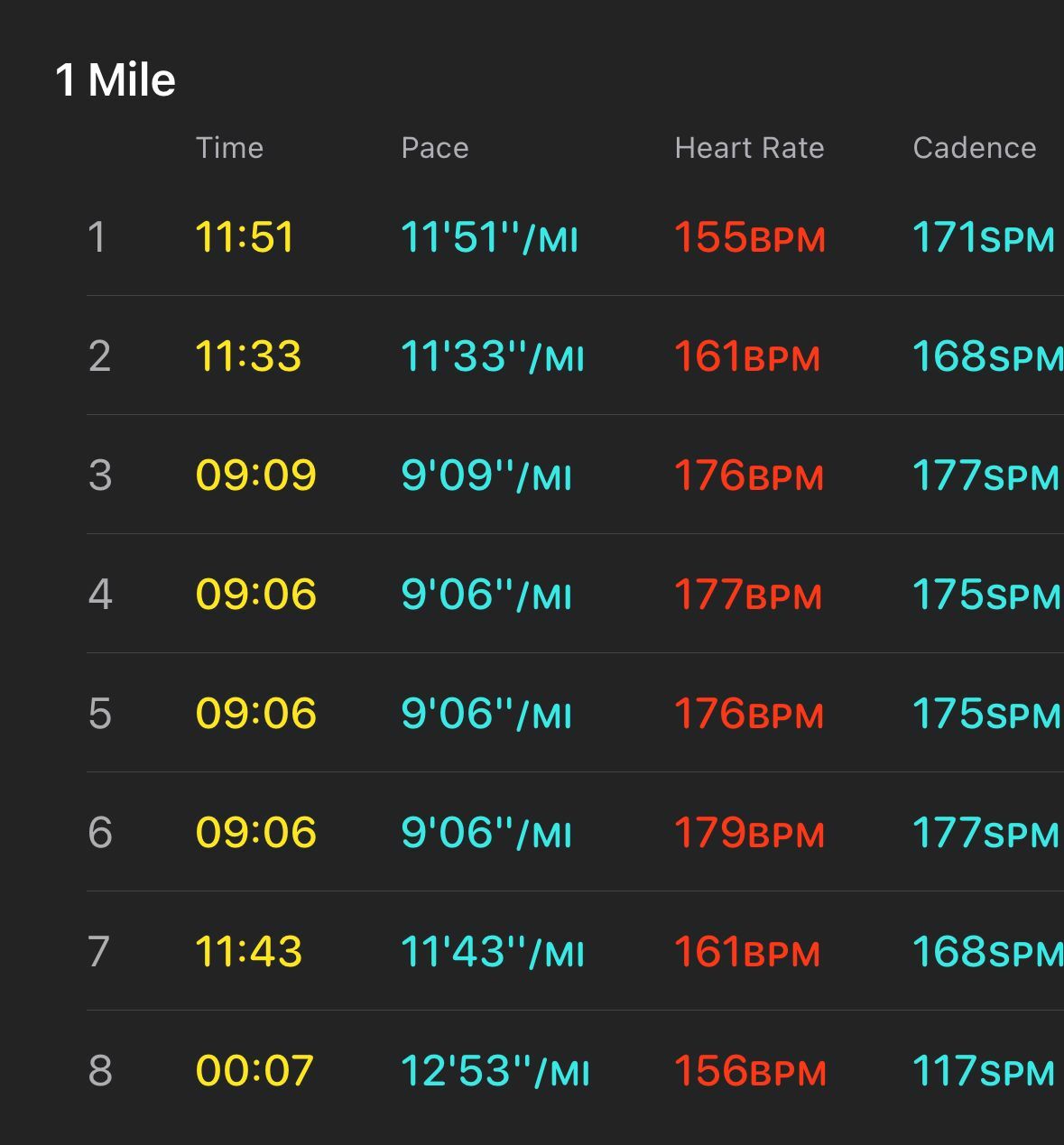The image size is (1064, 1145).
Task: Select split 1 time 11:51
Action: [x=245, y=237]
